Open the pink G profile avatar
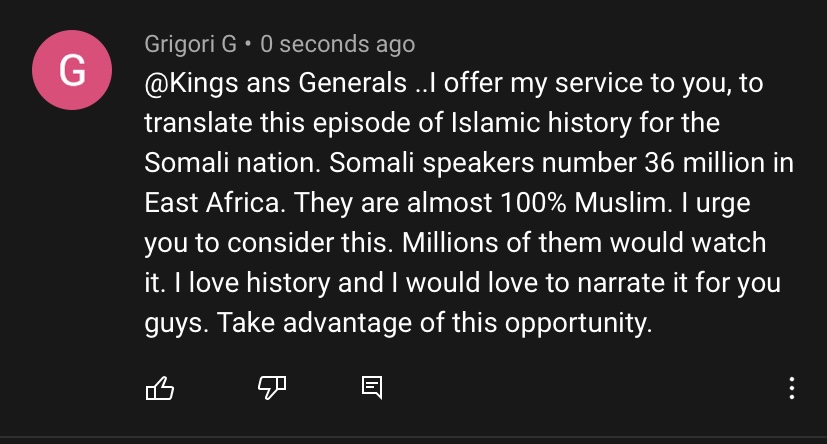This screenshot has width=827, height=444. coord(72,70)
